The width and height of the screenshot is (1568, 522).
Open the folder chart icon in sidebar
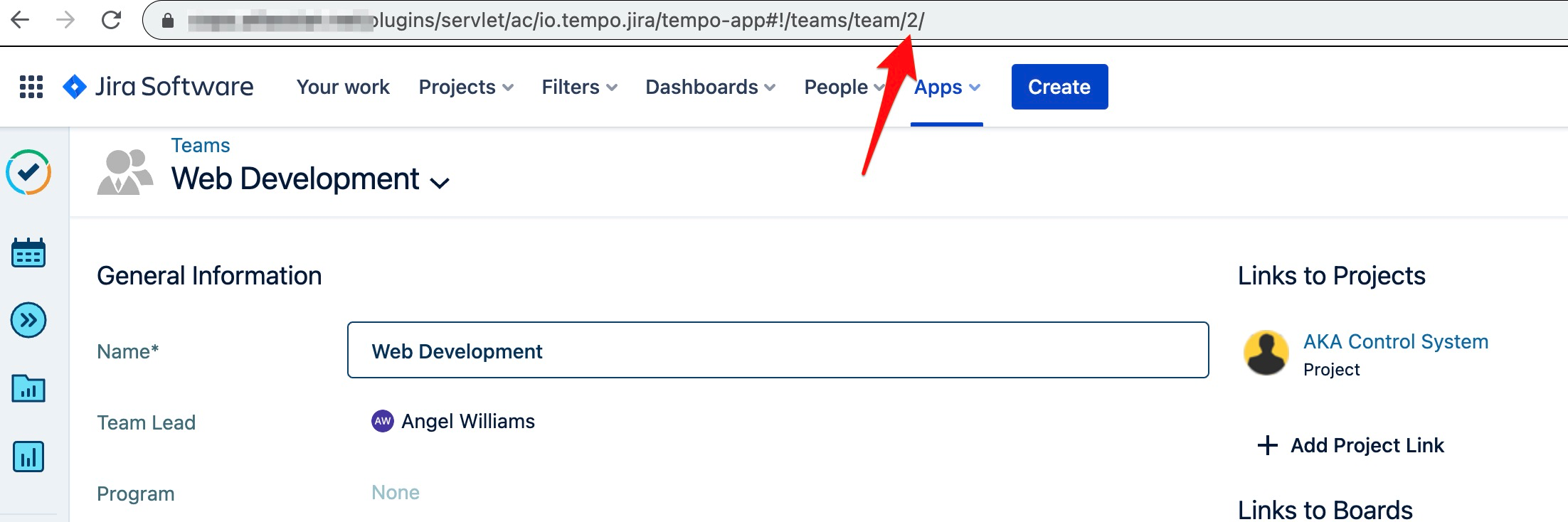28,388
